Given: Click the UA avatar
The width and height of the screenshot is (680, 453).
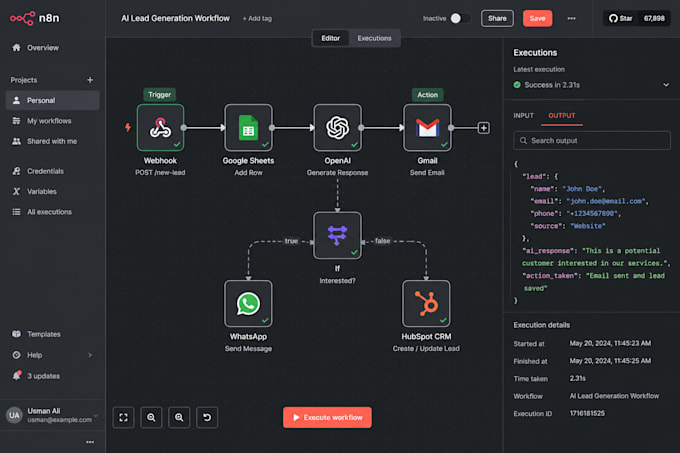Looking at the screenshot, I should click(x=14, y=415).
